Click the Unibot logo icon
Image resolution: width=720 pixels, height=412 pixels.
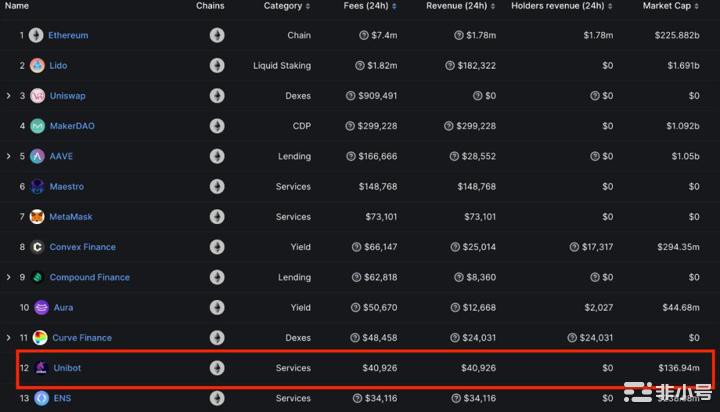[41, 368]
